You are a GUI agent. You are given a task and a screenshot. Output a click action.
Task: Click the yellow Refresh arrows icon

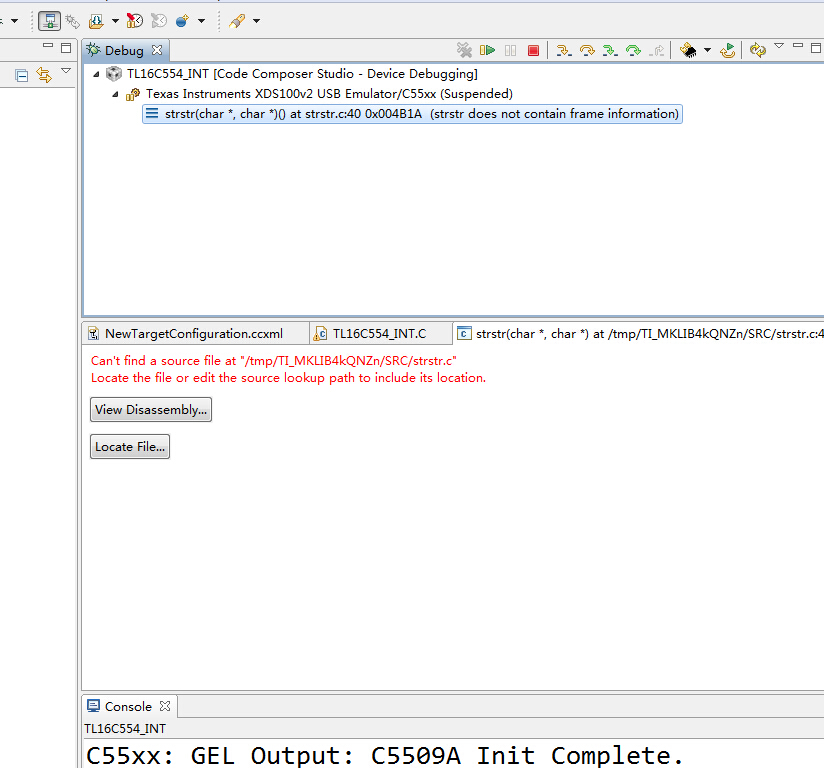757,50
